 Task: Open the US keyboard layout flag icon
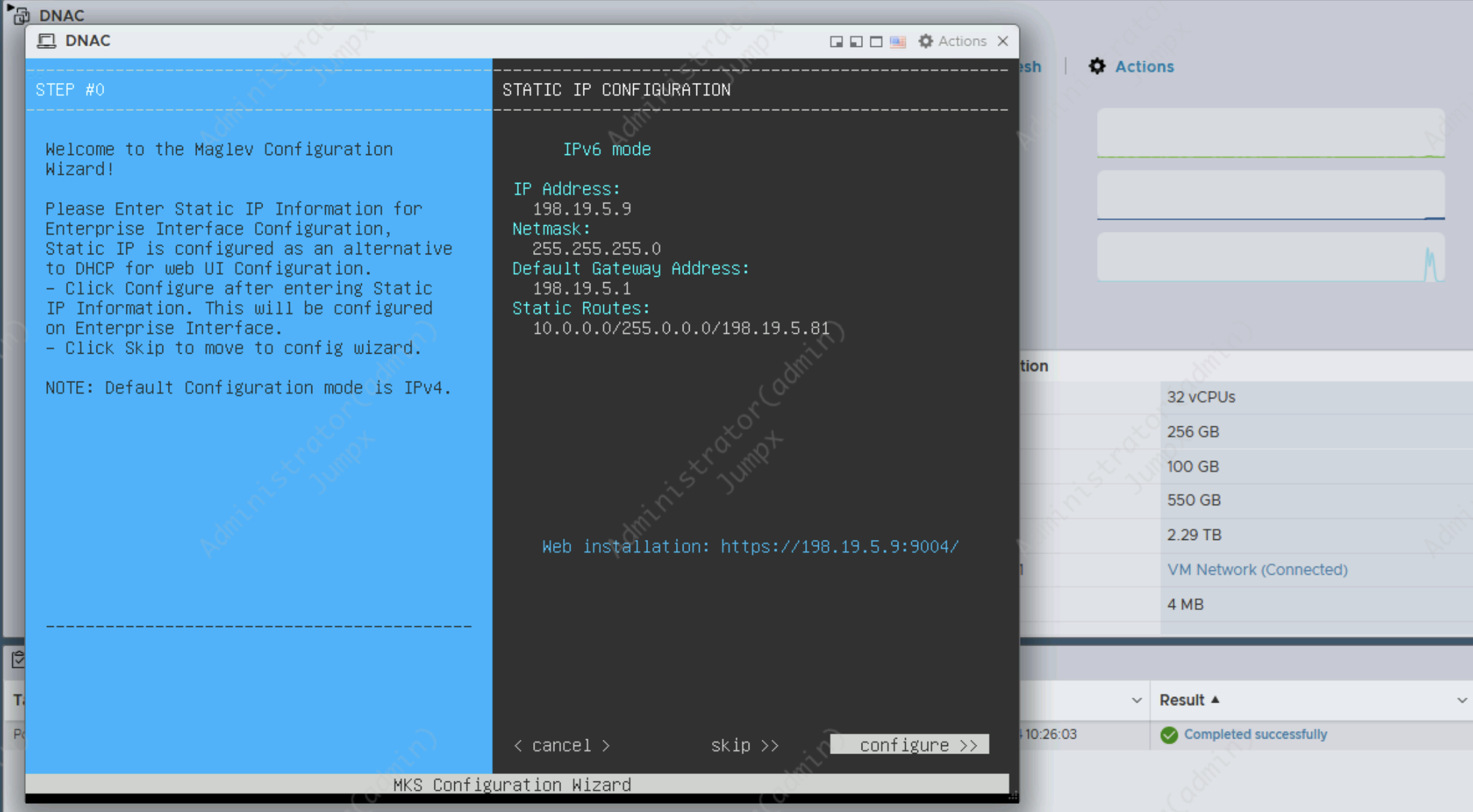point(898,41)
